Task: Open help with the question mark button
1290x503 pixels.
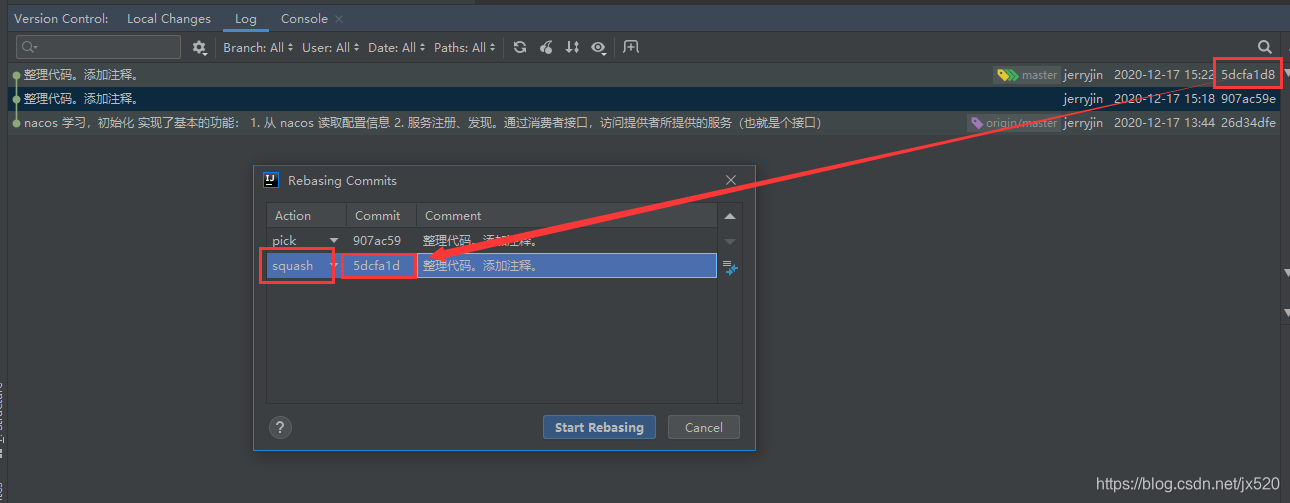Action: [x=281, y=428]
